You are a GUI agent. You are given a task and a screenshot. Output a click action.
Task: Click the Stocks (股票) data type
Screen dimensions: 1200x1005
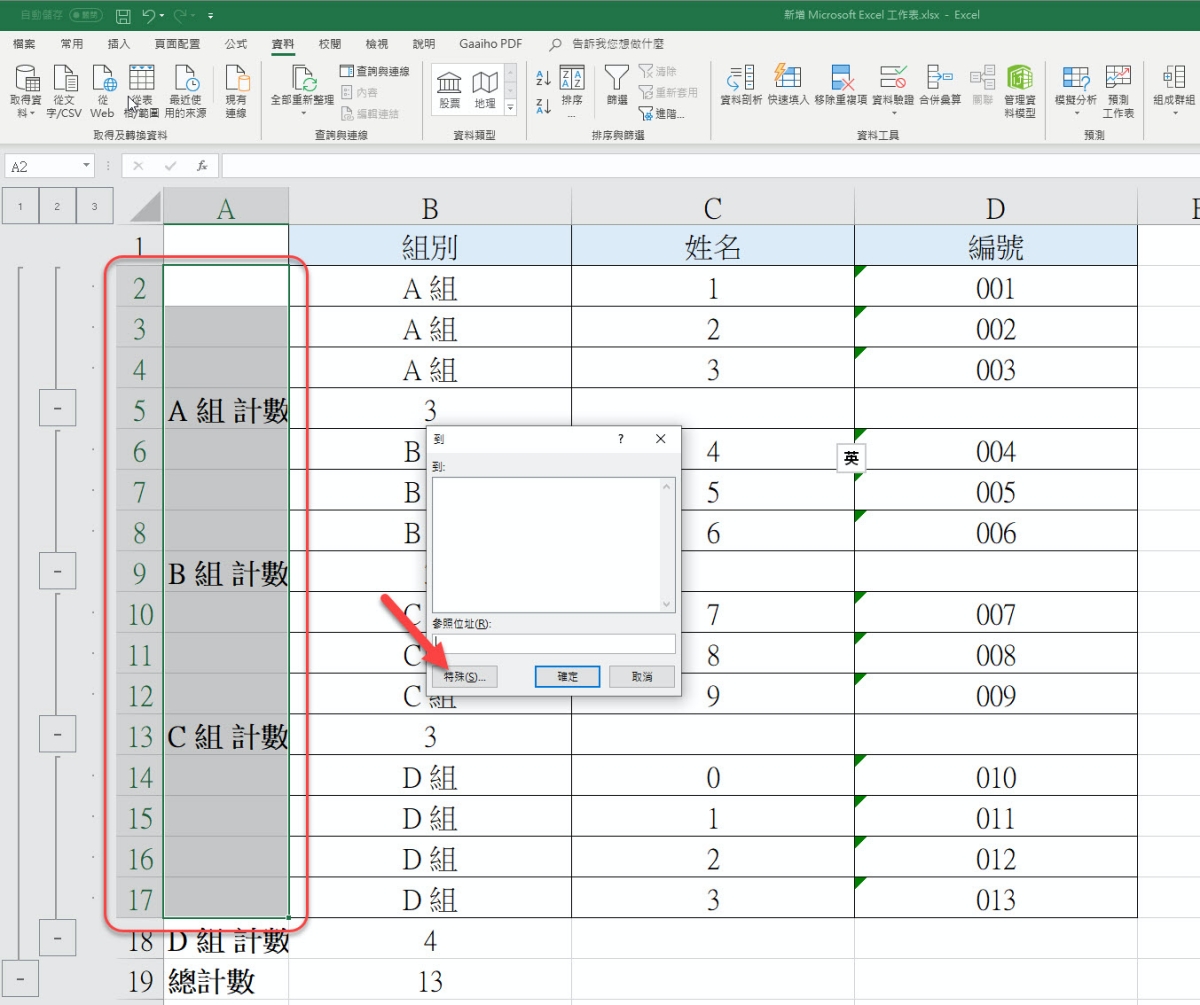click(x=450, y=90)
